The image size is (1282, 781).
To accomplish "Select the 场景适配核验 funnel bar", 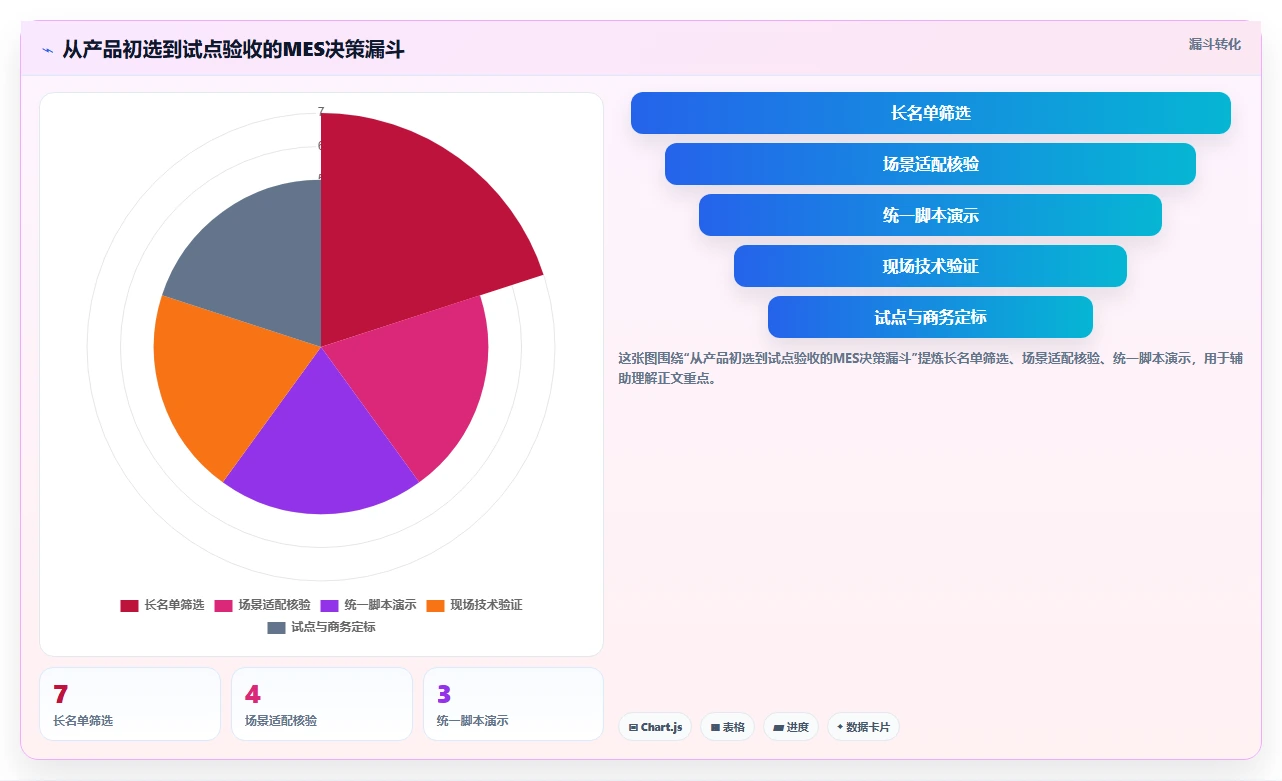I will click(x=930, y=164).
